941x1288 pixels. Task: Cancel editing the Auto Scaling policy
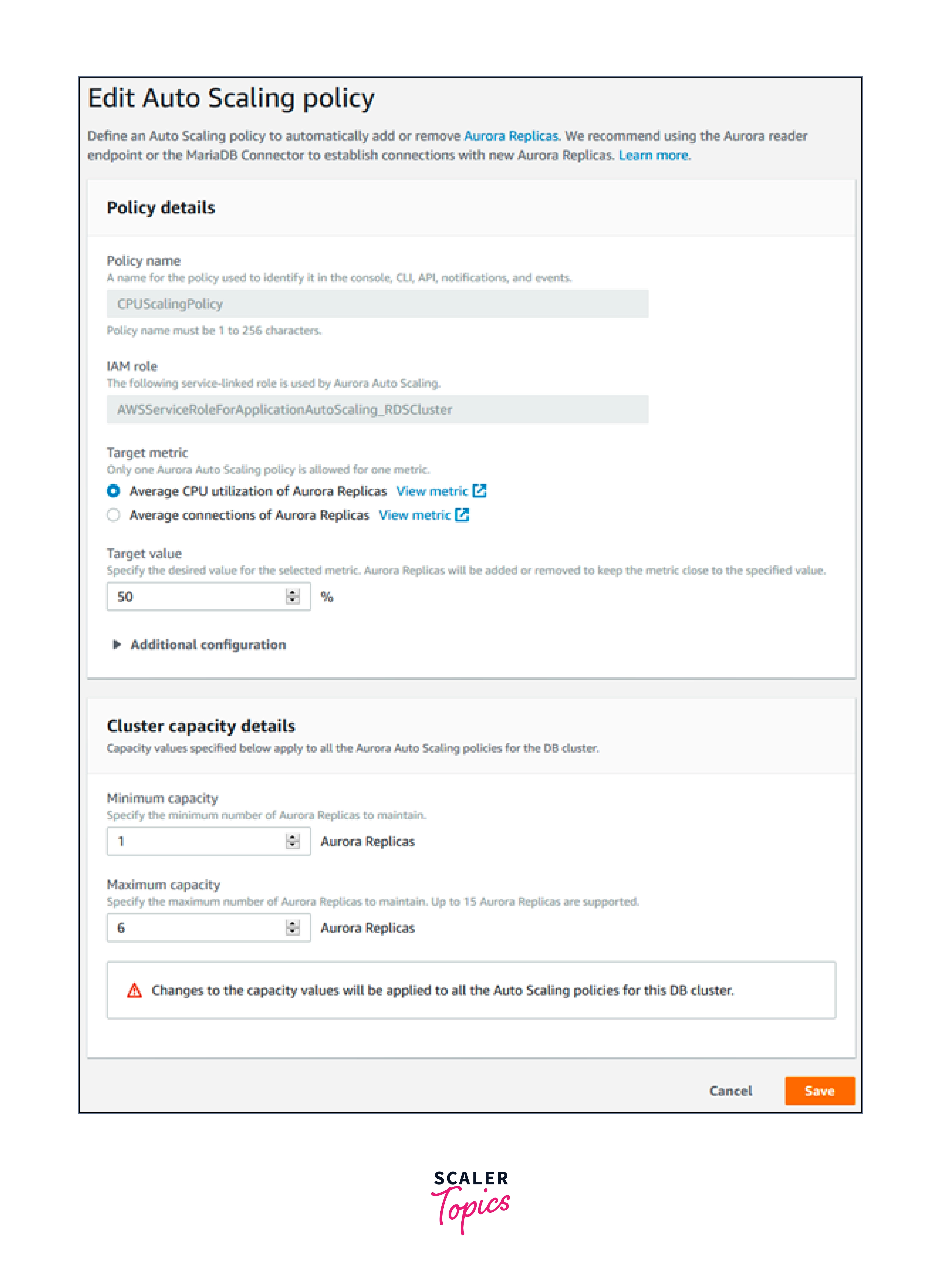coord(730,1090)
